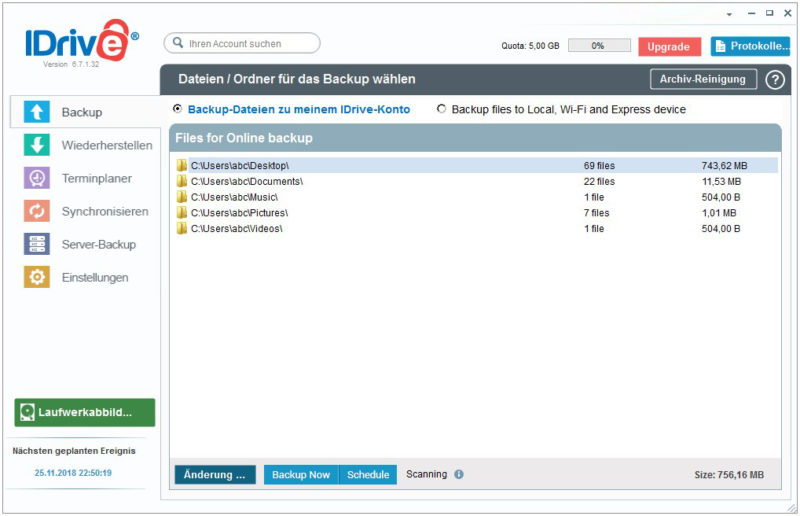Click the 743,62 MB size value

pyautogui.click(x=724, y=165)
